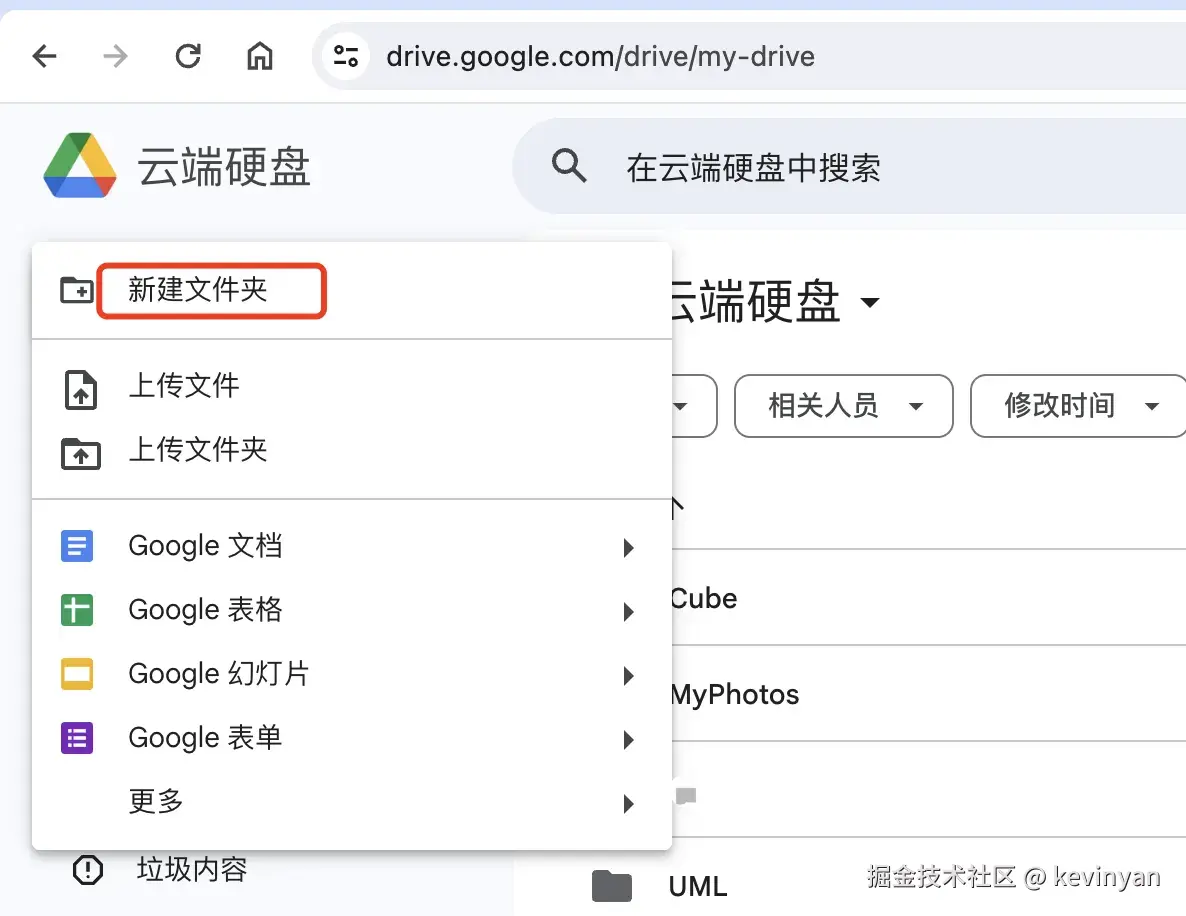Click the magnifier search icon
The height and width of the screenshot is (916, 1186).
point(569,166)
